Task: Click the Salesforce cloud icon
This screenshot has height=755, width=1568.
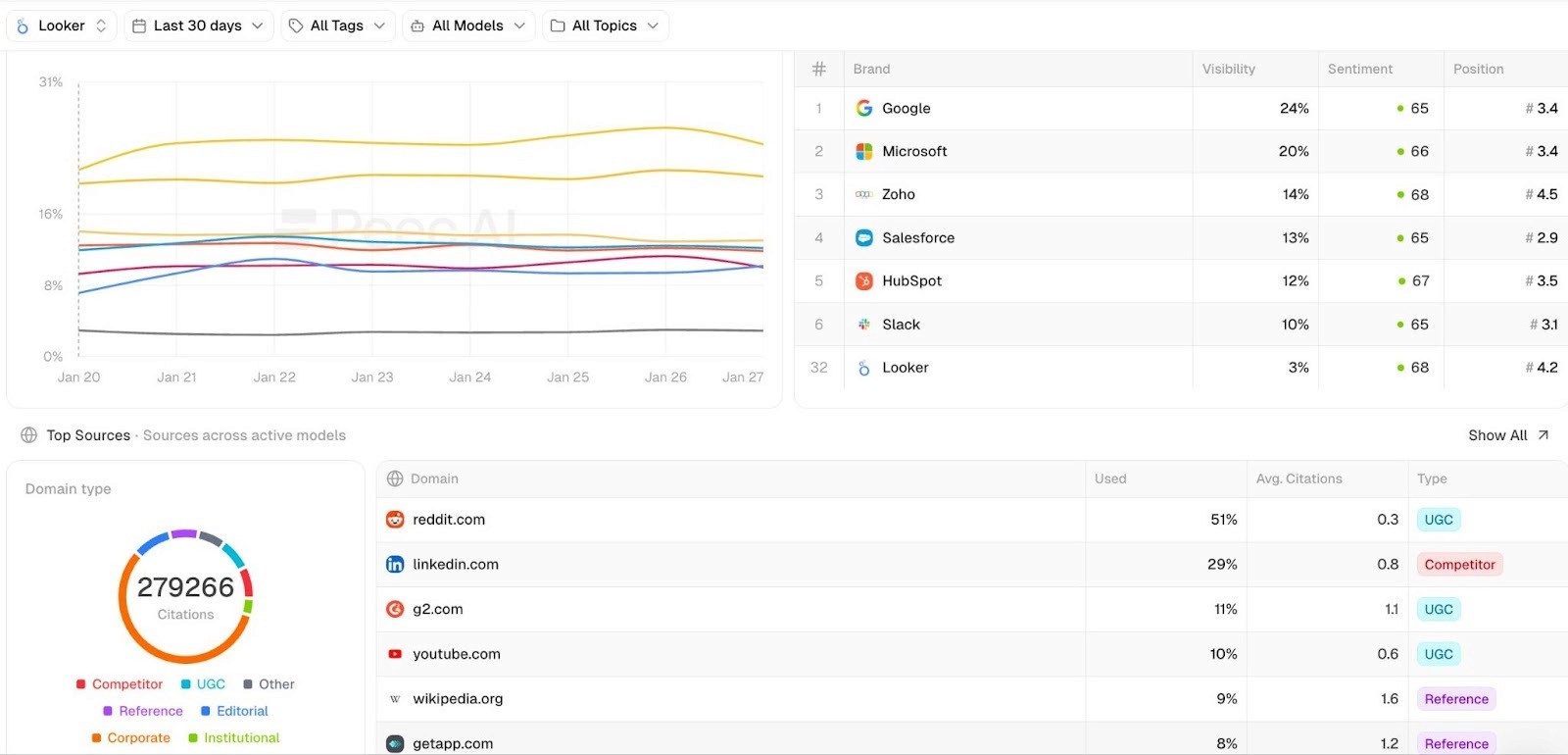Action: coord(863,237)
